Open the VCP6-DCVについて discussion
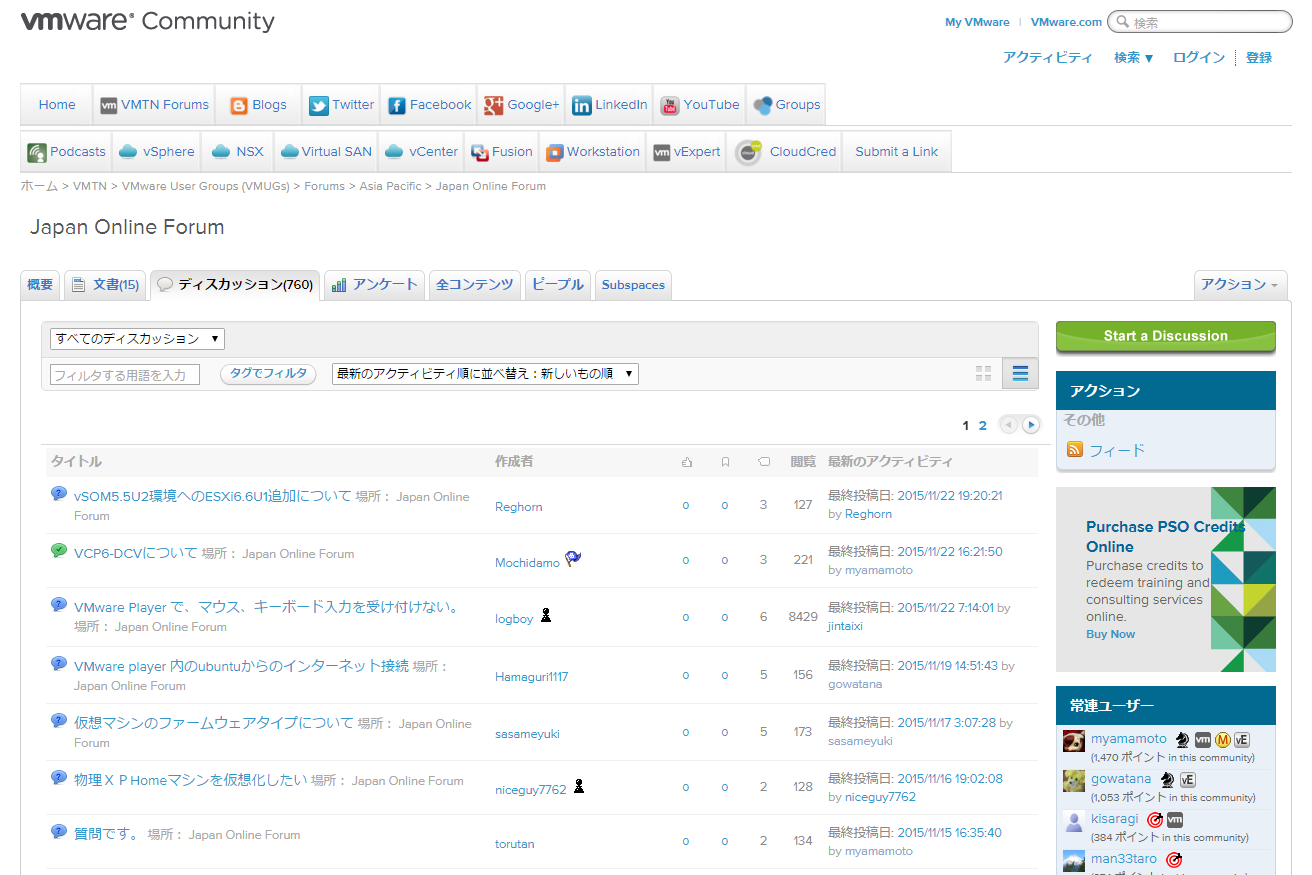The width and height of the screenshot is (1312, 875). click(136, 553)
